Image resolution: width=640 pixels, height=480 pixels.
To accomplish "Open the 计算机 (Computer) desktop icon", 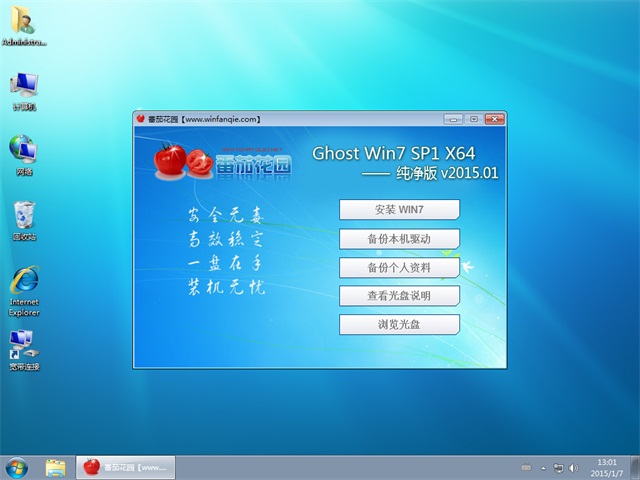I will 24,89.
